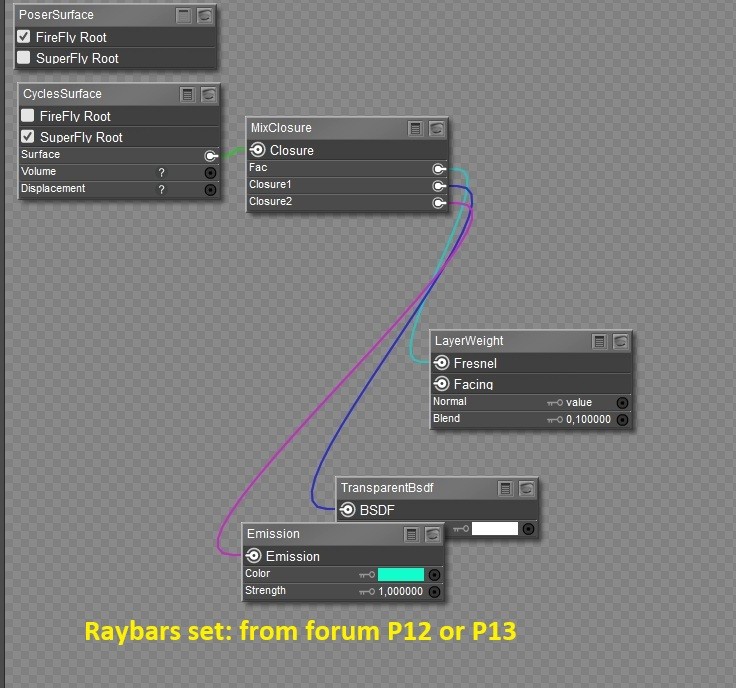Enable SuperFly Root on PoserSurface node
Screen dimensions: 736x688
(24, 58)
